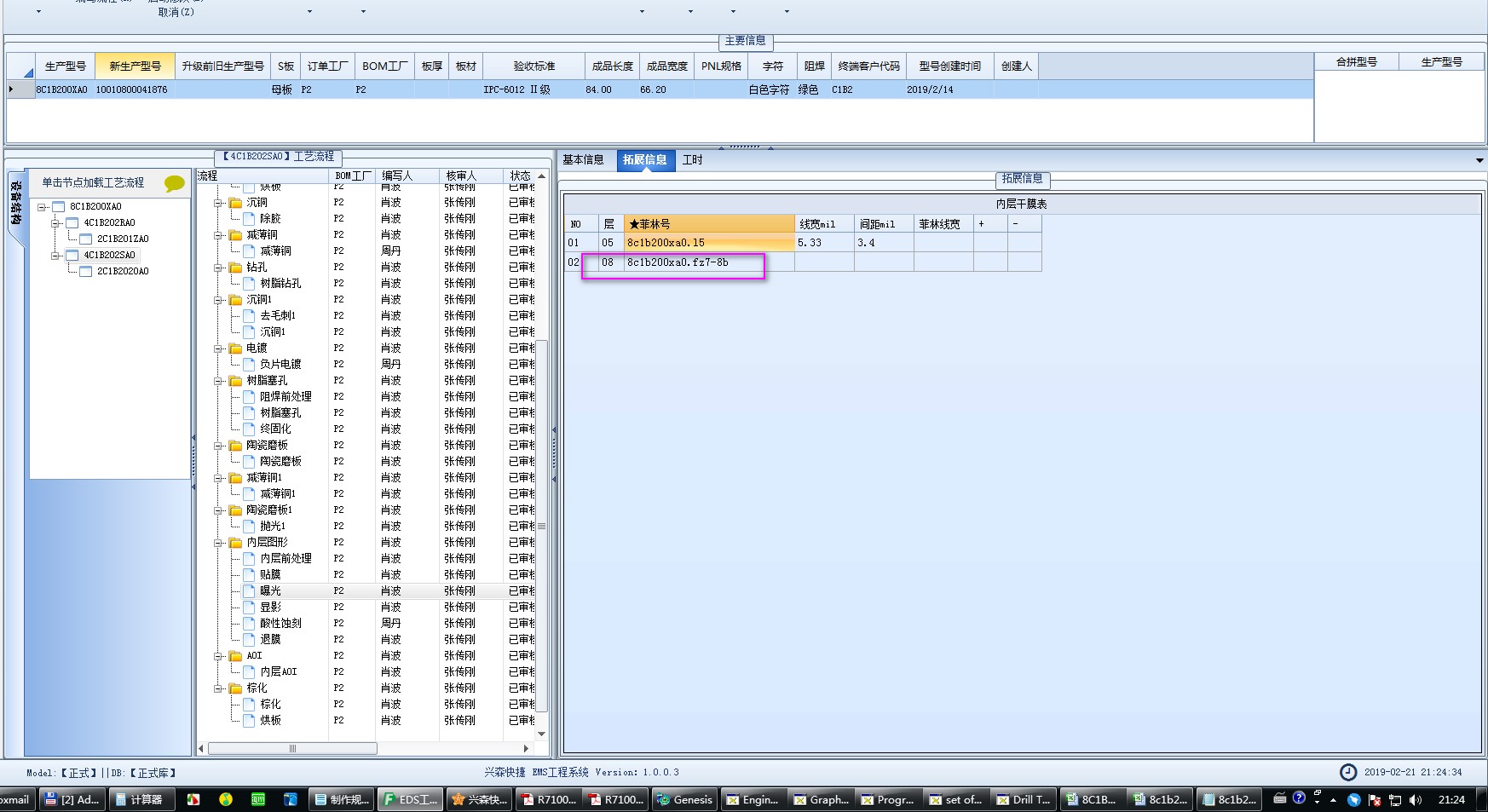1488x812 pixels.
Task: Click the 曝光 step document icon
Action: coord(249,591)
